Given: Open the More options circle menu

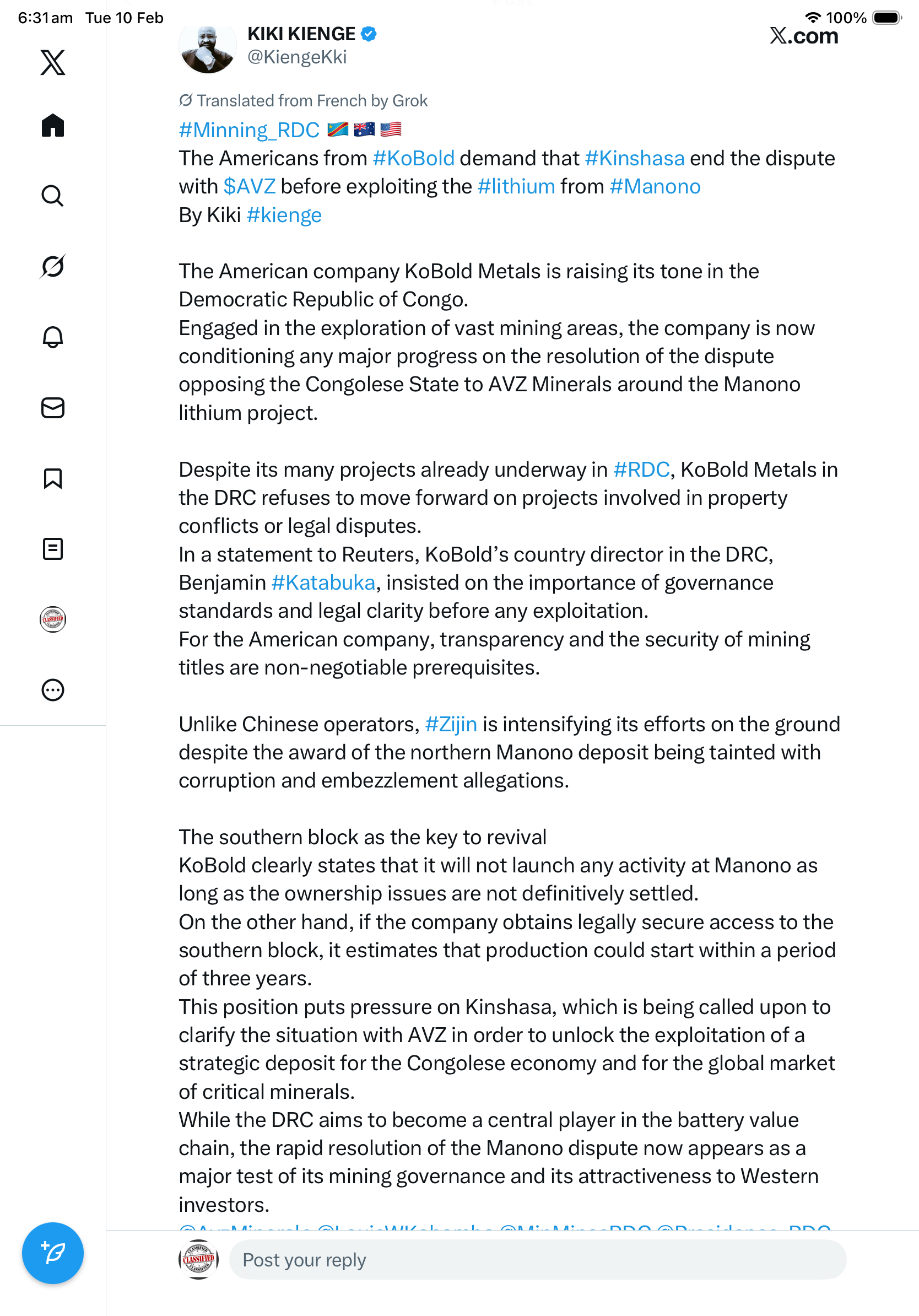Looking at the screenshot, I should pyautogui.click(x=53, y=690).
